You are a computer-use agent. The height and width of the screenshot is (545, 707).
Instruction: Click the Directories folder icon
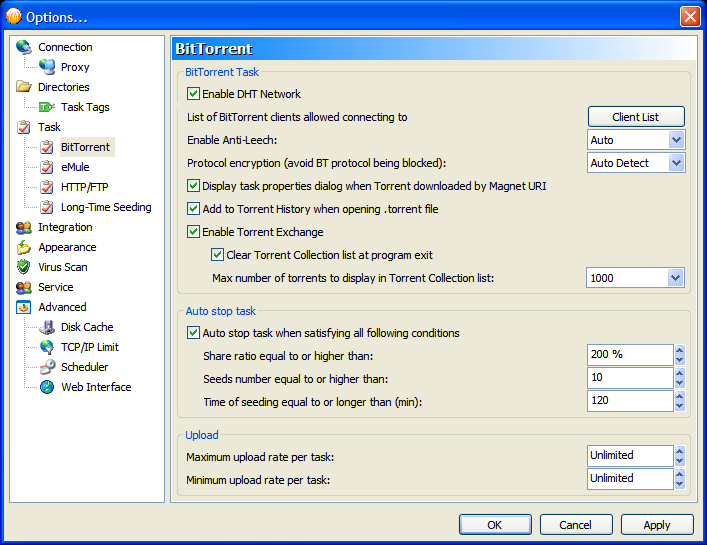tap(23, 87)
